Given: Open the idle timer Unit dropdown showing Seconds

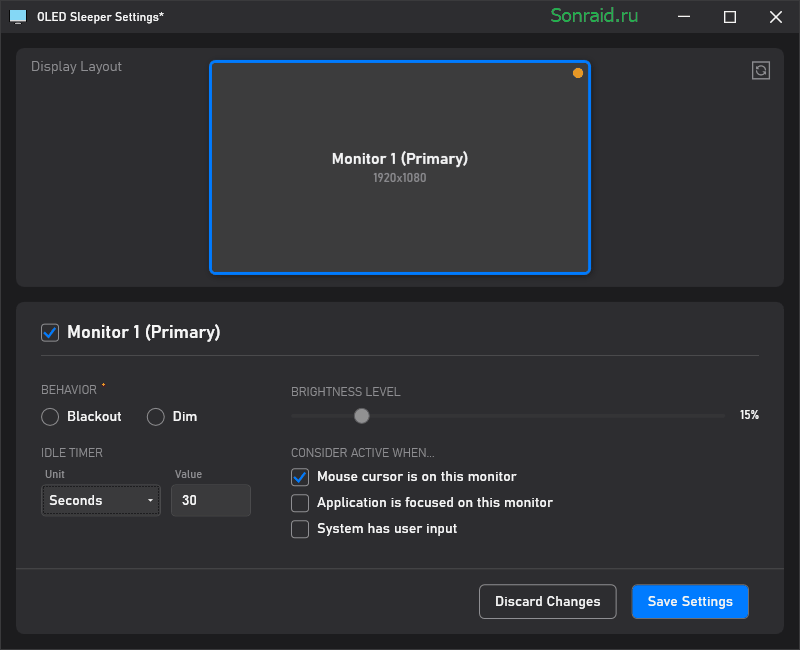Looking at the screenshot, I should click(101, 500).
